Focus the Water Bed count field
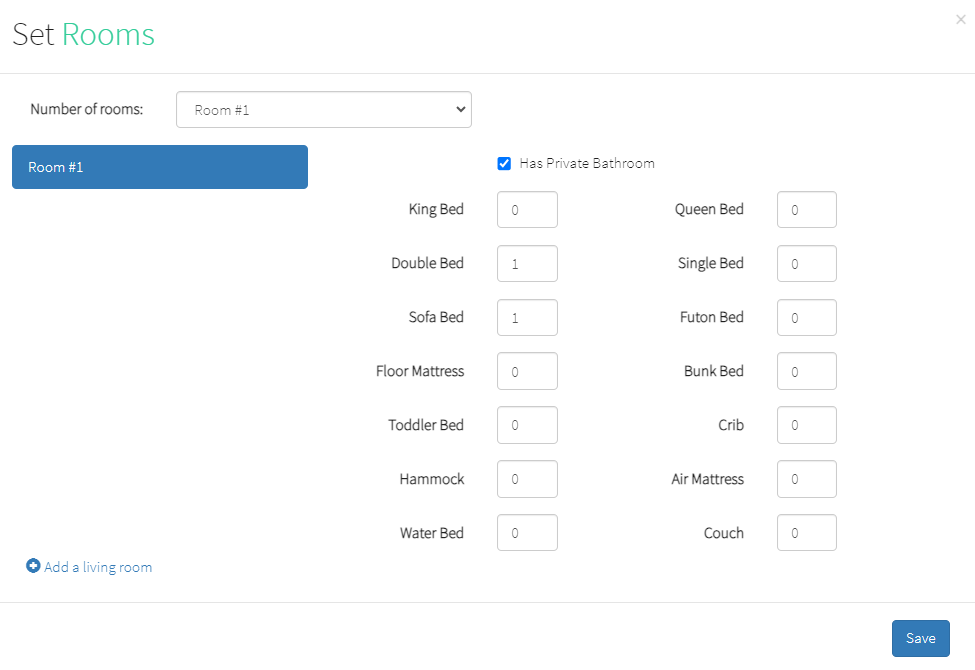The image size is (975, 670). pos(527,534)
